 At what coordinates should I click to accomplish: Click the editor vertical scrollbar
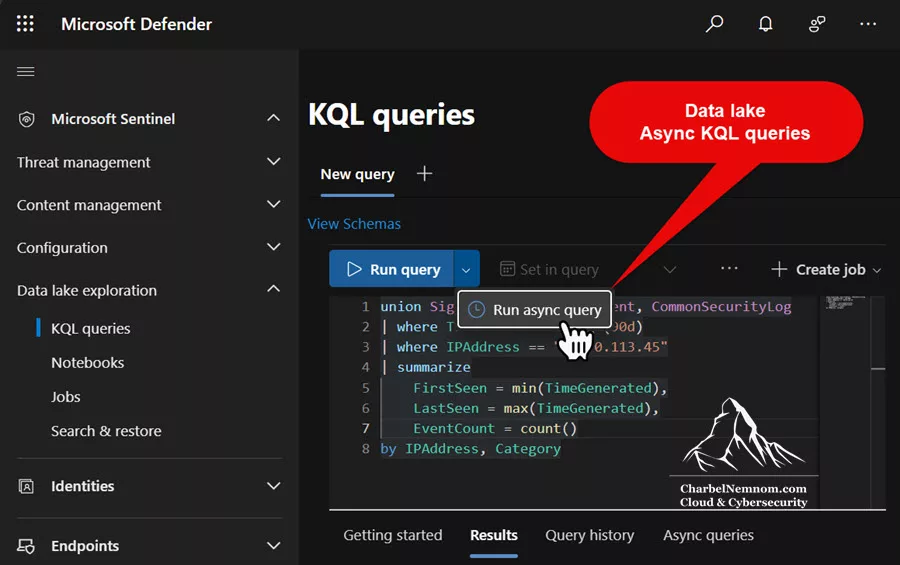coord(878,402)
